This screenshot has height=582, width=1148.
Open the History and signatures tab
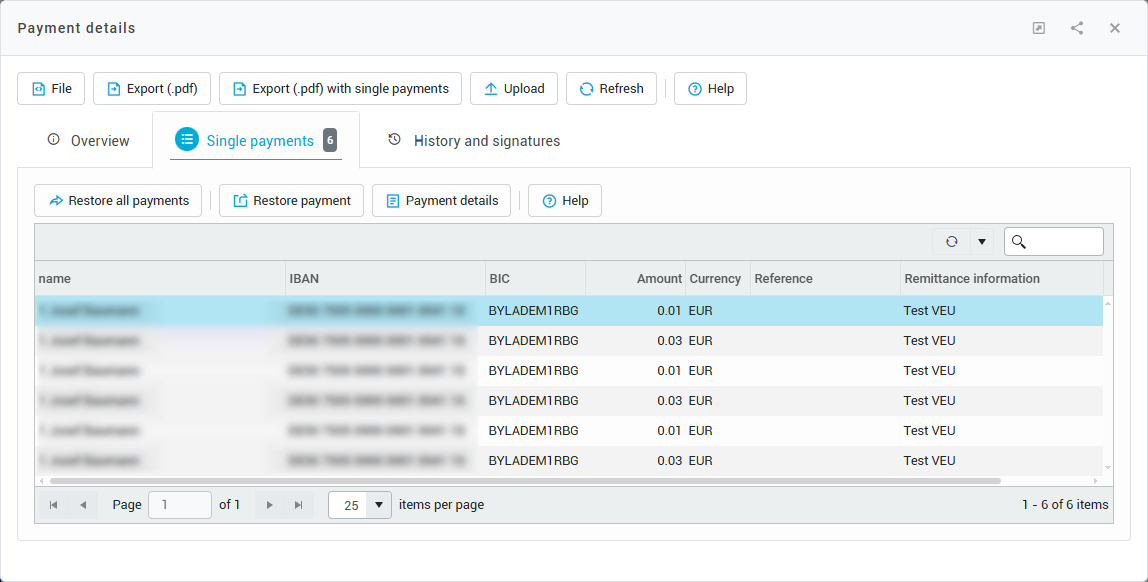pyautogui.click(x=474, y=141)
